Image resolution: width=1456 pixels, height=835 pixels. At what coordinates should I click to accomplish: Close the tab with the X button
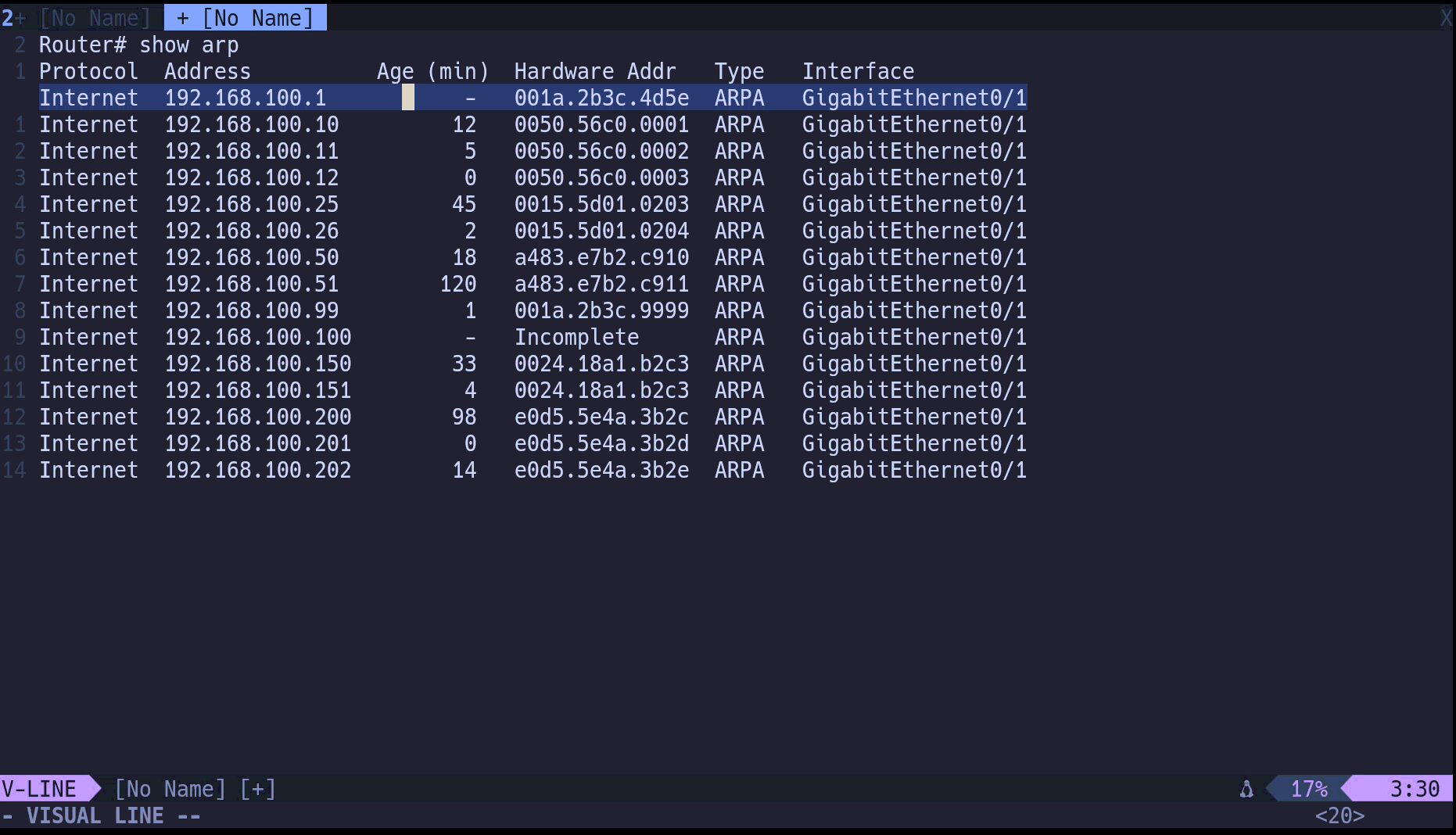click(1447, 18)
